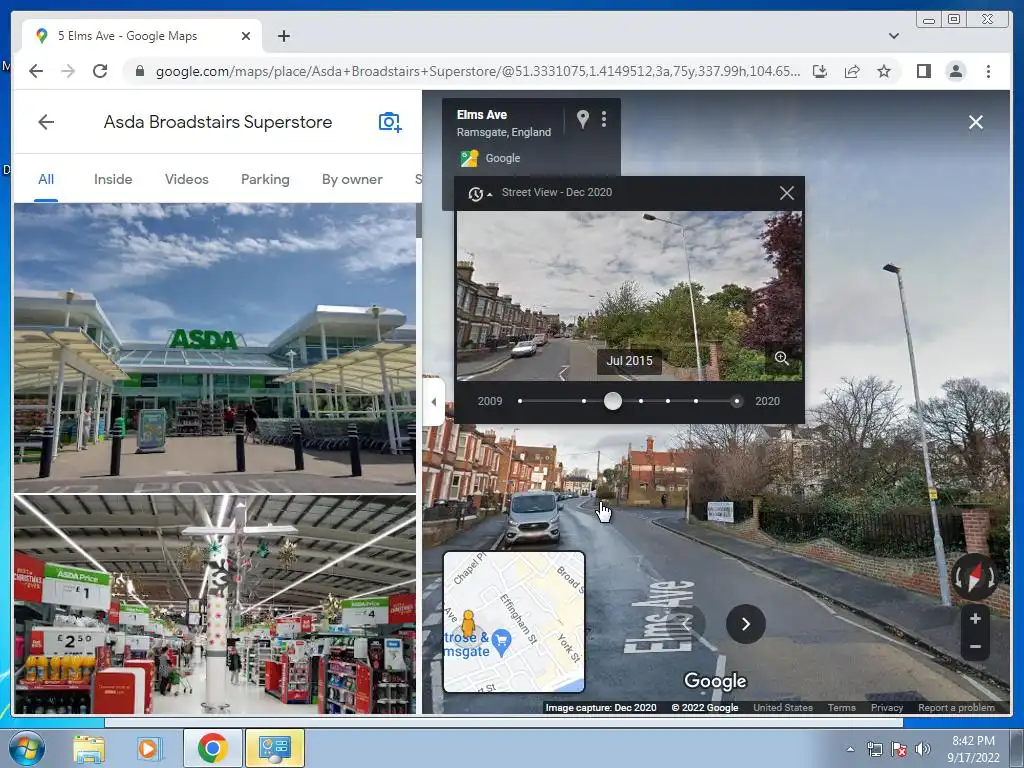Go to the next photo arrow
The image size is (1024, 768).
(x=746, y=624)
